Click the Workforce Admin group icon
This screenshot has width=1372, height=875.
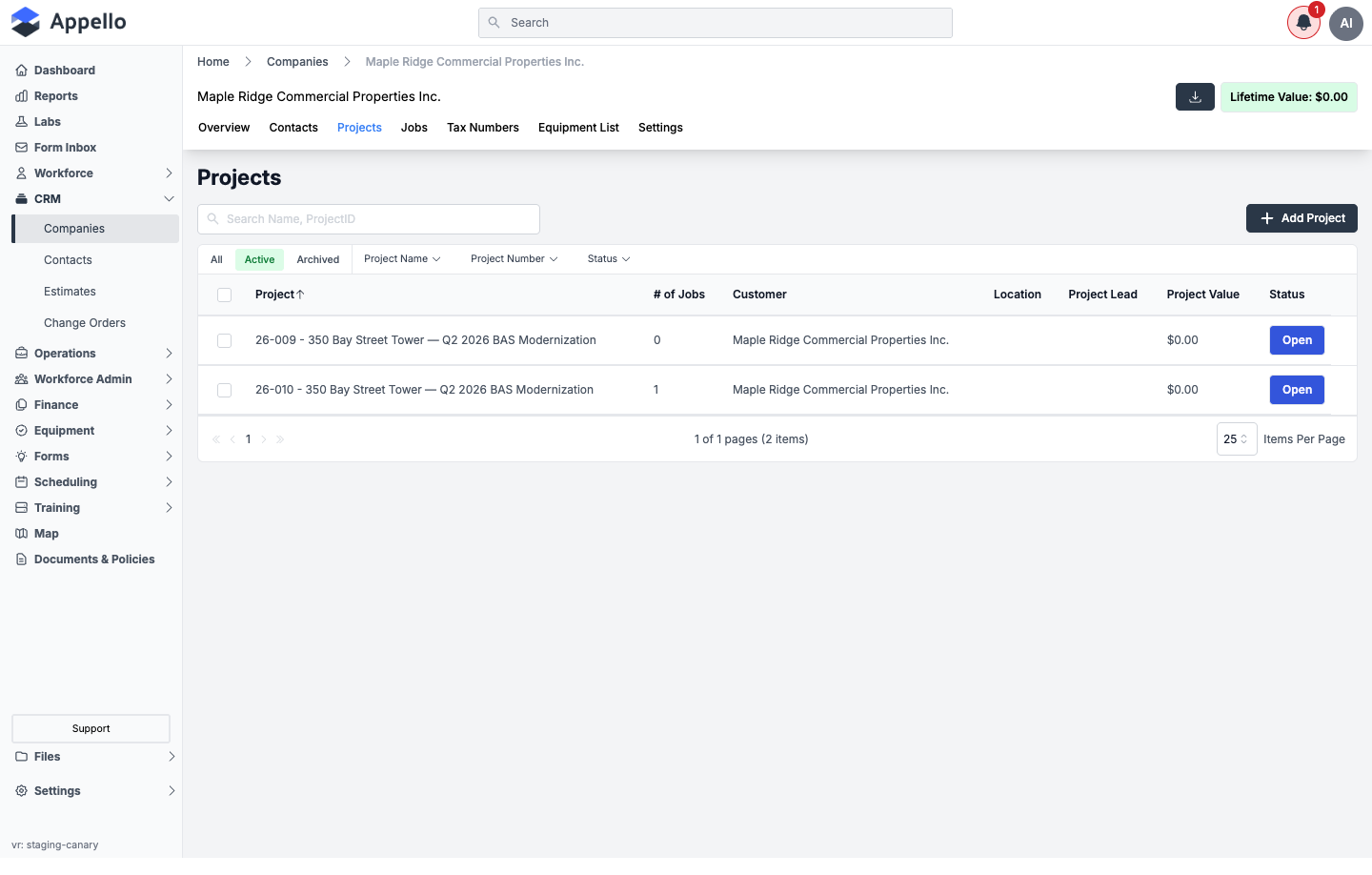[21, 379]
